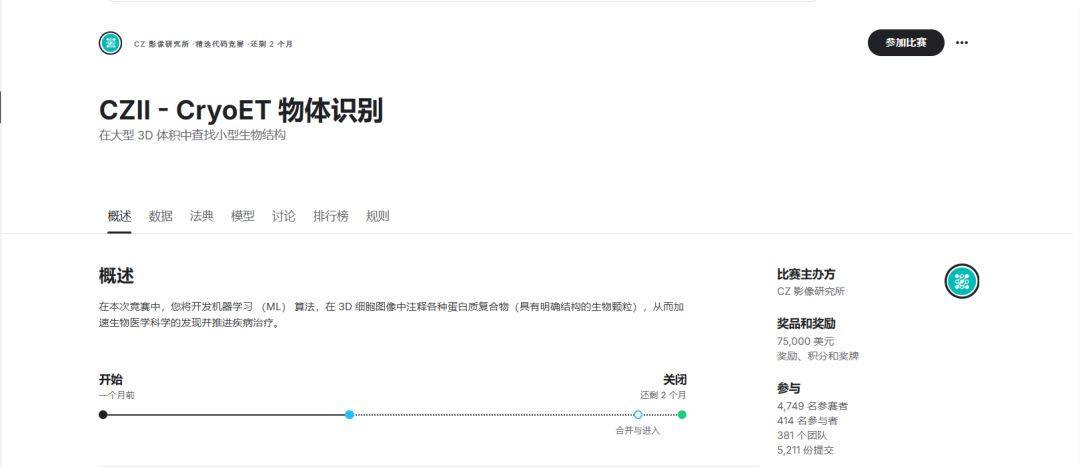Viewport: 1080px width, 467px height.
Task: Click the black start dot on timeline
Action: coord(103,415)
